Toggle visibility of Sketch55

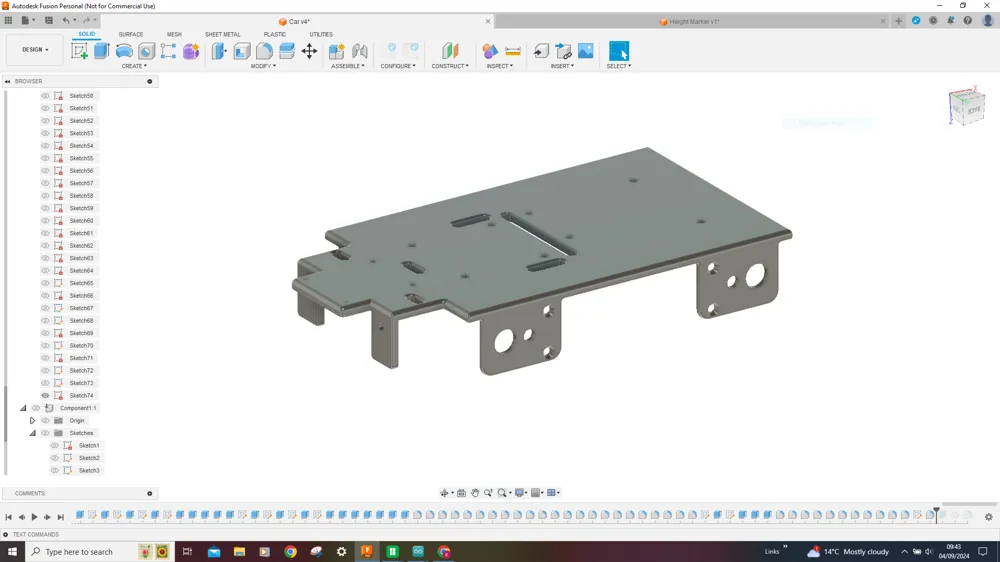click(45, 158)
